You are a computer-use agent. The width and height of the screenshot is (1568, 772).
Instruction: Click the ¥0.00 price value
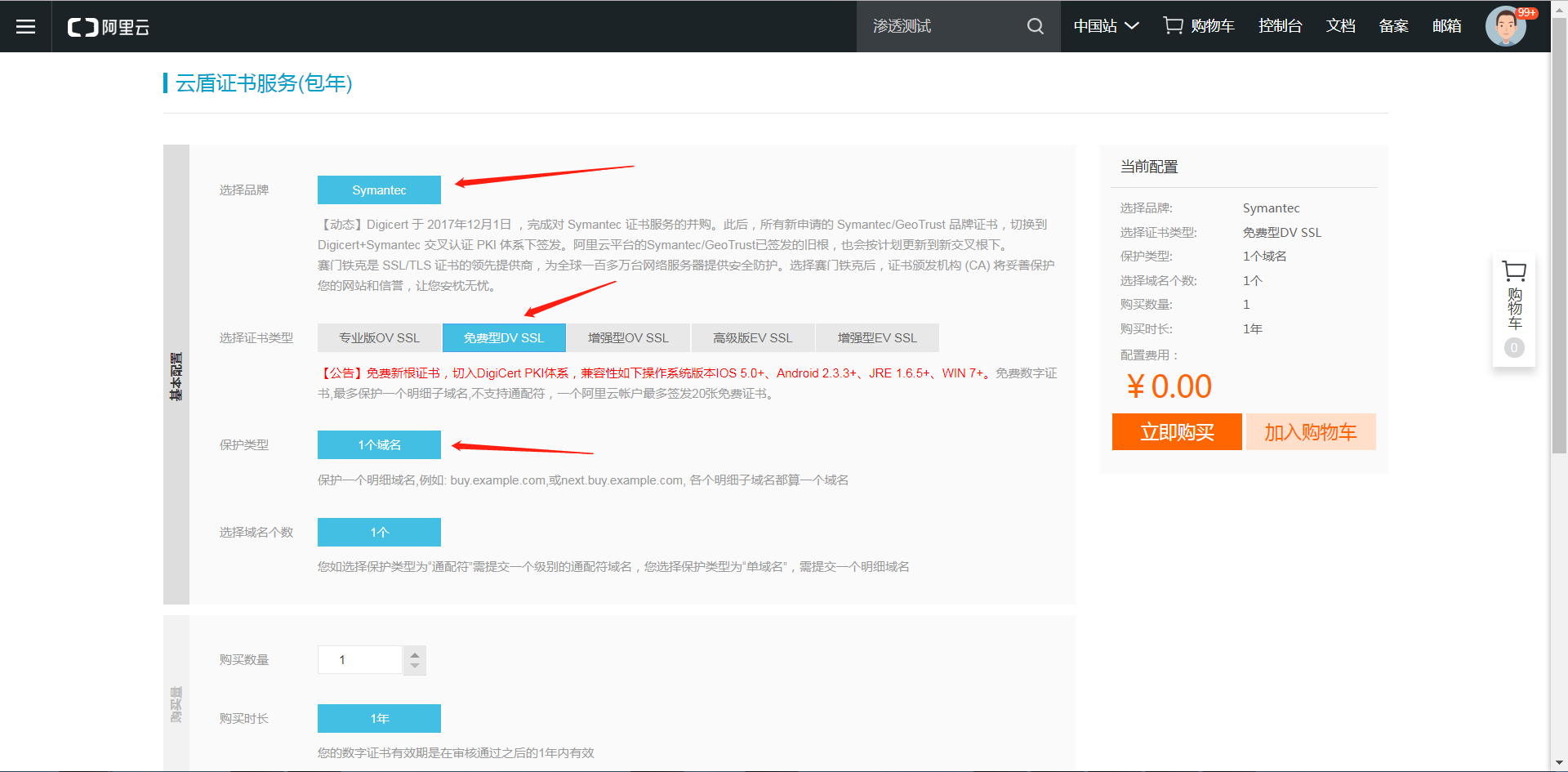coord(1169,386)
